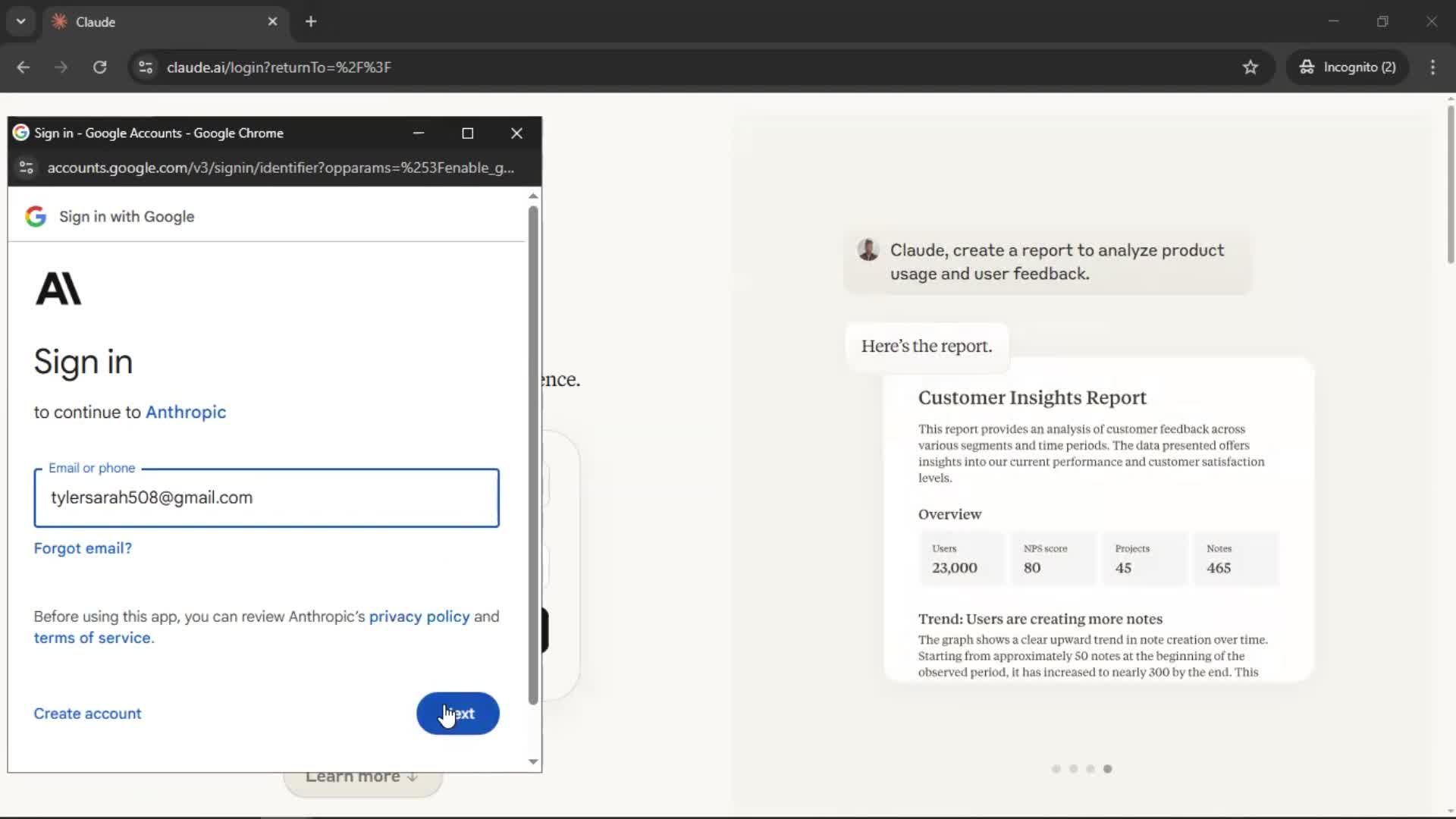Click site info icon in popup address bar

tap(27, 168)
